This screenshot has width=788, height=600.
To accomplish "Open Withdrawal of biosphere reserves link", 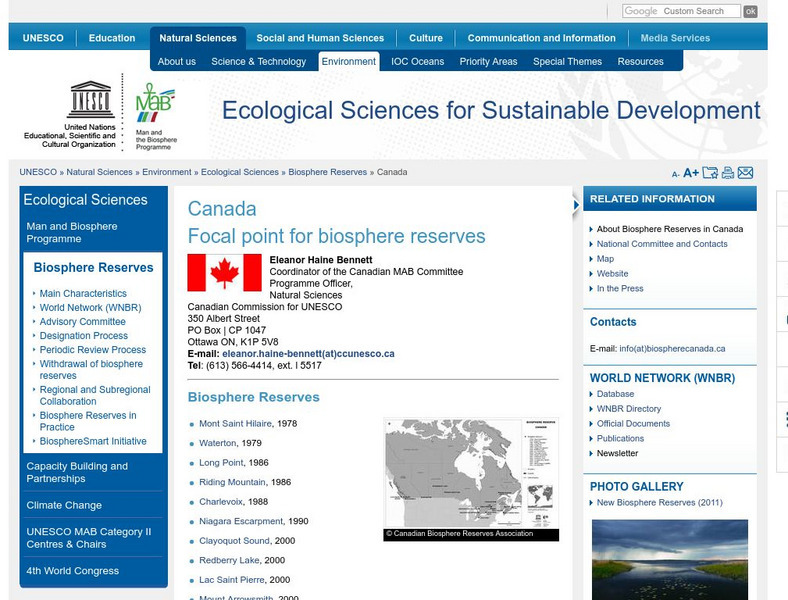I will (x=91, y=369).
